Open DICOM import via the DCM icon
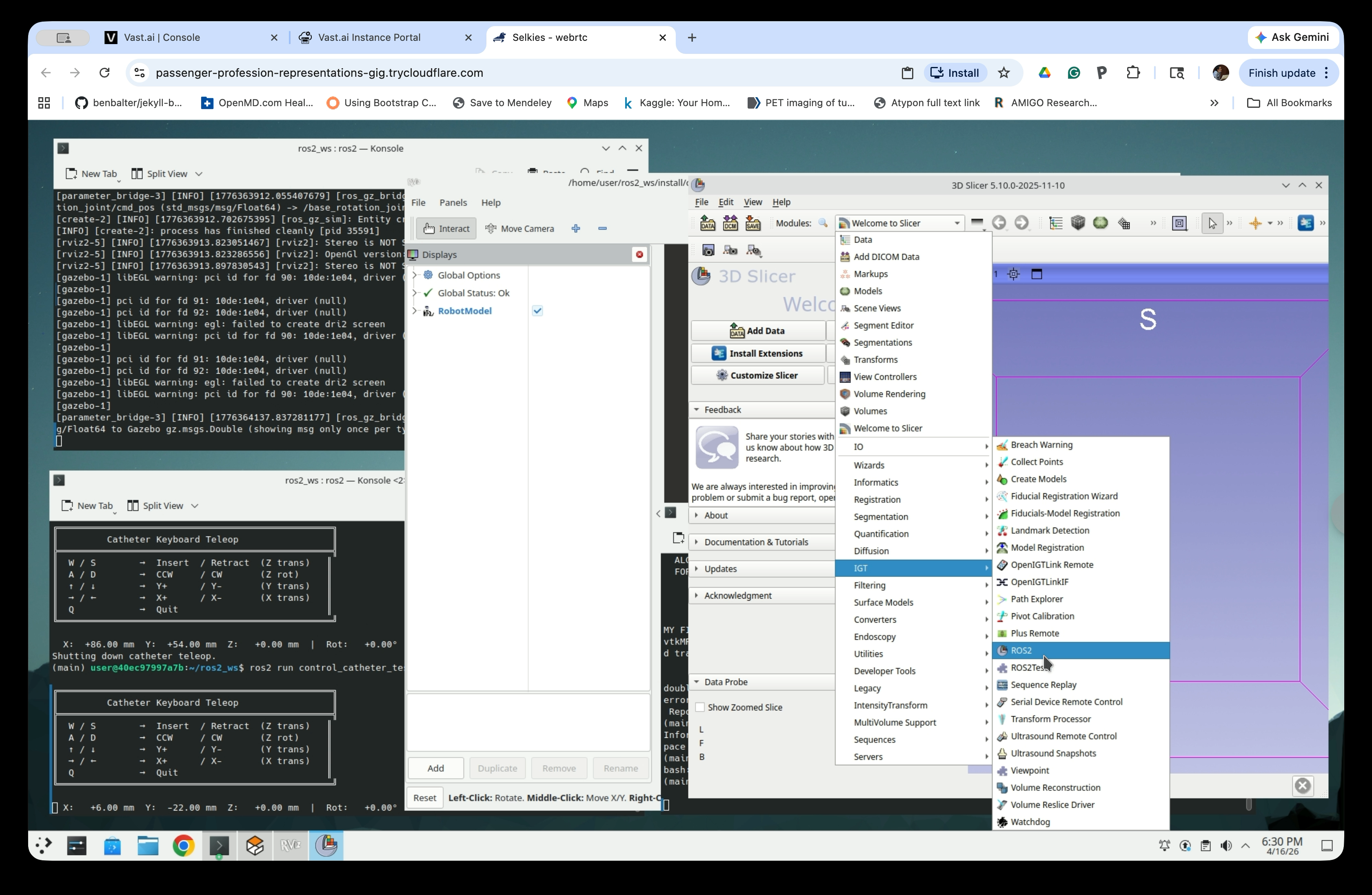The image size is (1372, 895). click(x=730, y=223)
